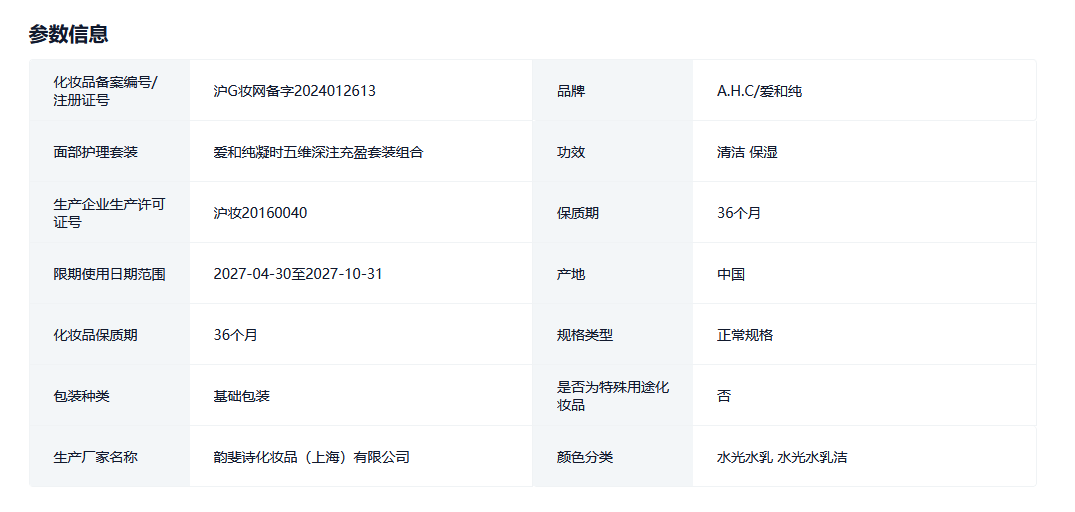
Task: Click the 品牌 label cell
Action: click(x=571, y=91)
